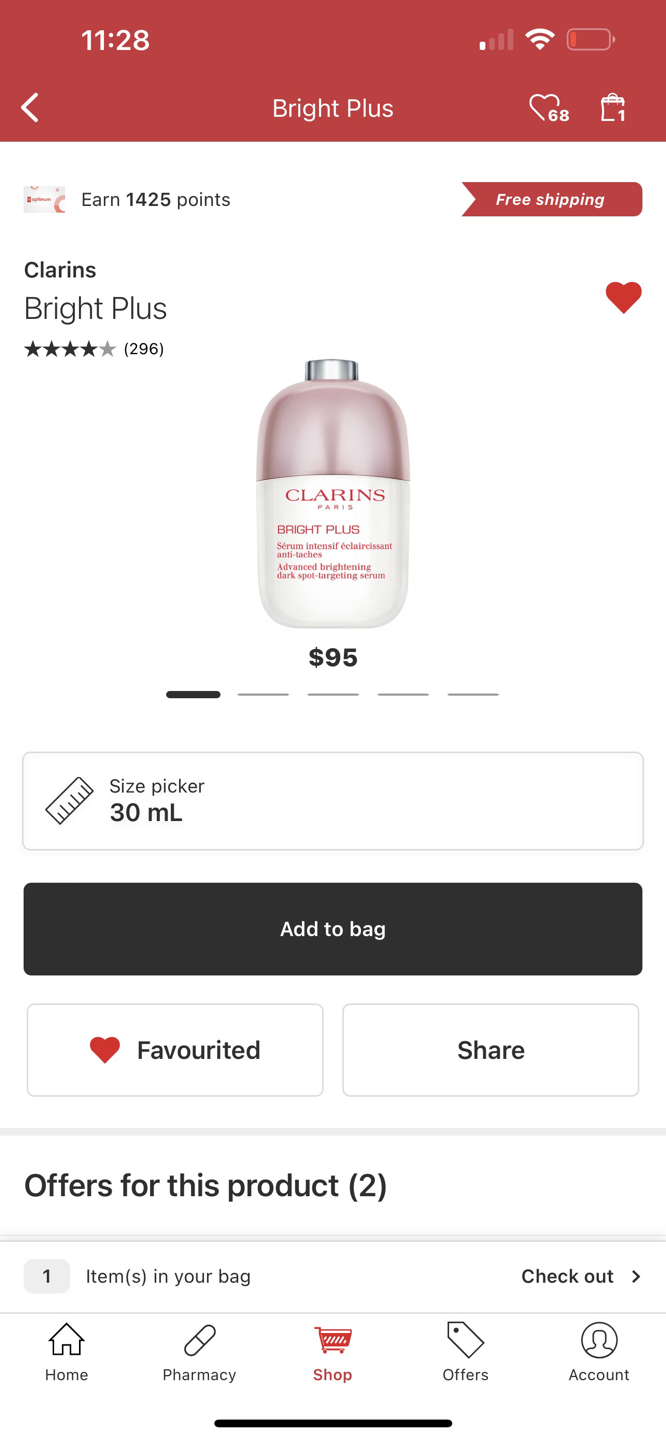666x1440 pixels.
Task: Open the wishlist heart showing 68 items
Action: (x=545, y=107)
